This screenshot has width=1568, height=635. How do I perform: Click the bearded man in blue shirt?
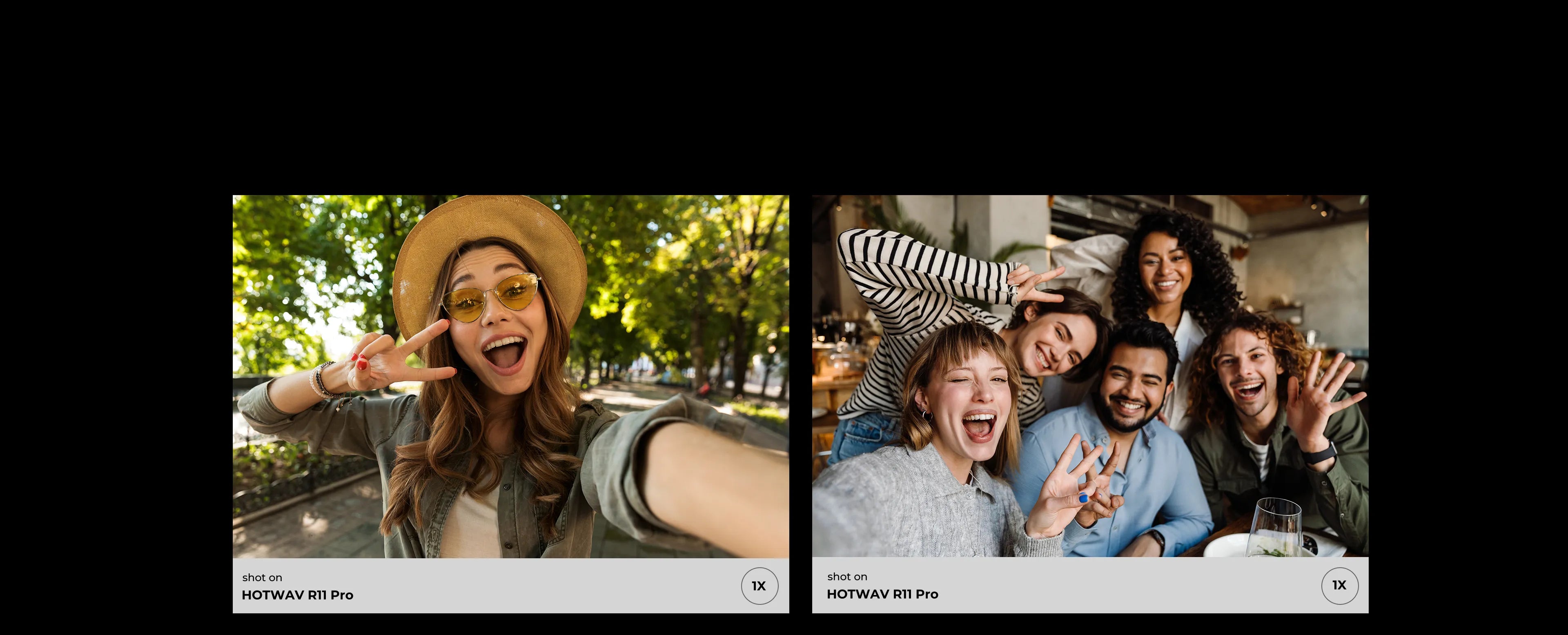pos(1132,389)
